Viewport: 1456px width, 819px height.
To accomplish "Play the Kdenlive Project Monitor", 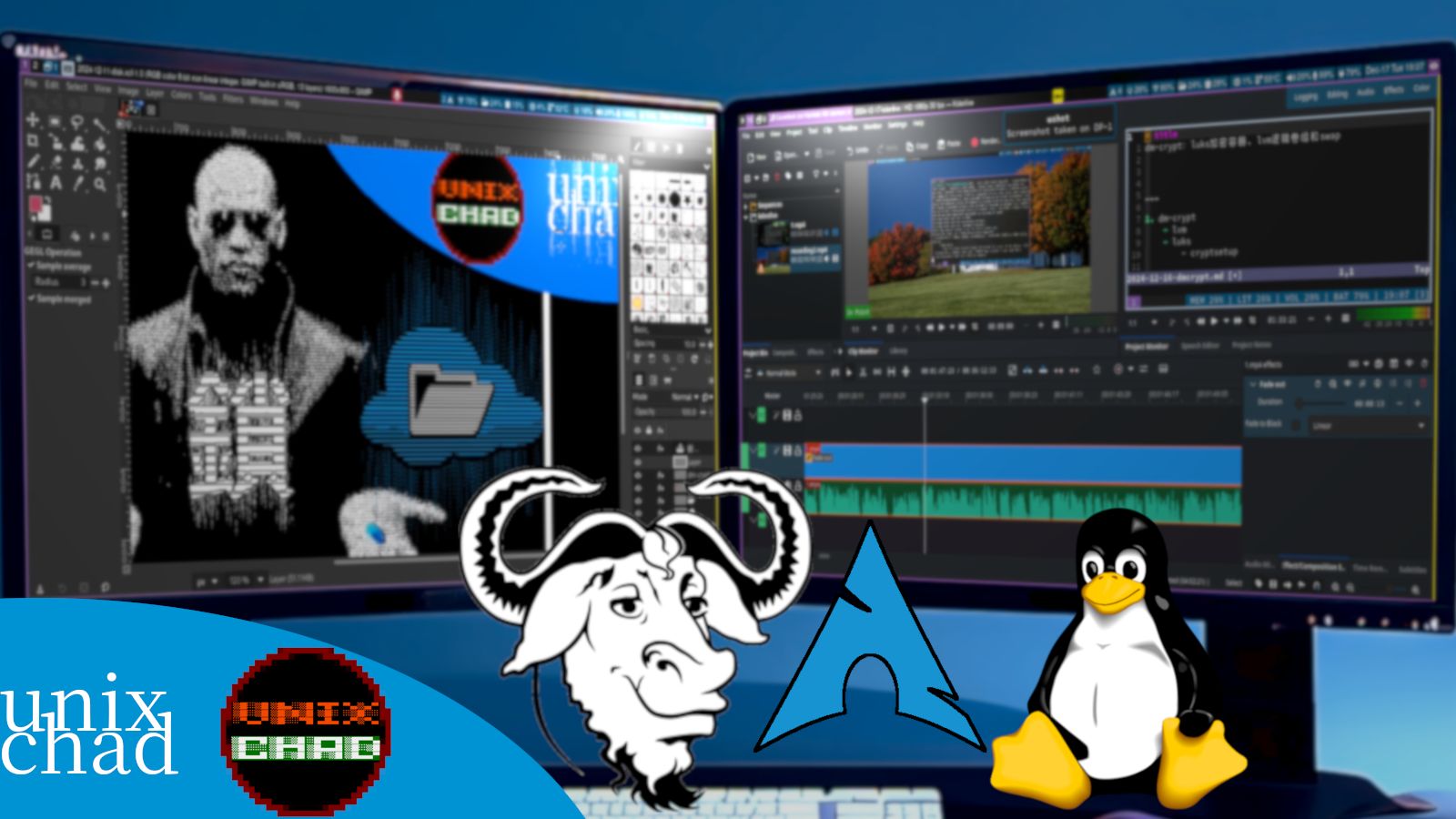I will pyautogui.click(x=1214, y=321).
